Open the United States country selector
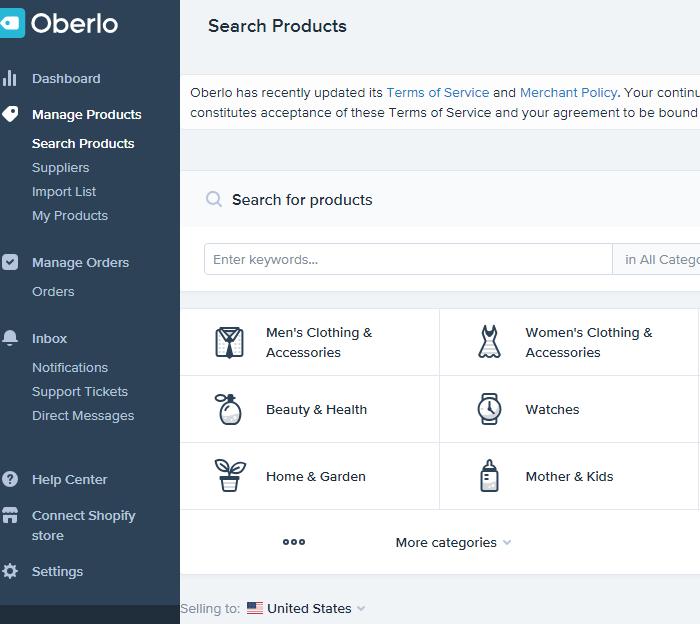The width and height of the screenshot is (700, 624). coord(308,608)
